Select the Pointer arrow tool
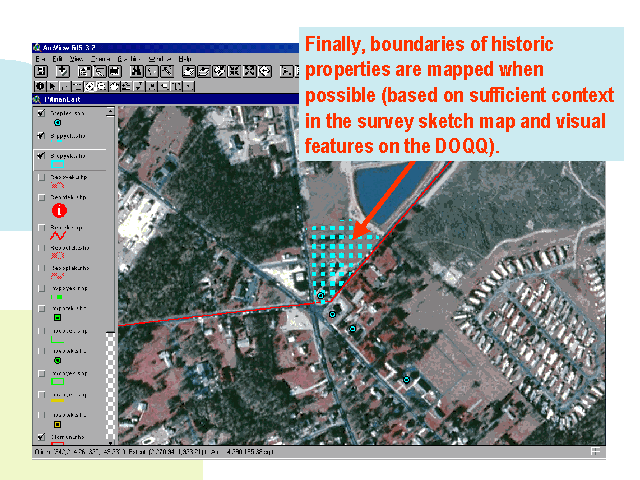The height and width of the screenshot is (480, 640). [x=52, y=86]
